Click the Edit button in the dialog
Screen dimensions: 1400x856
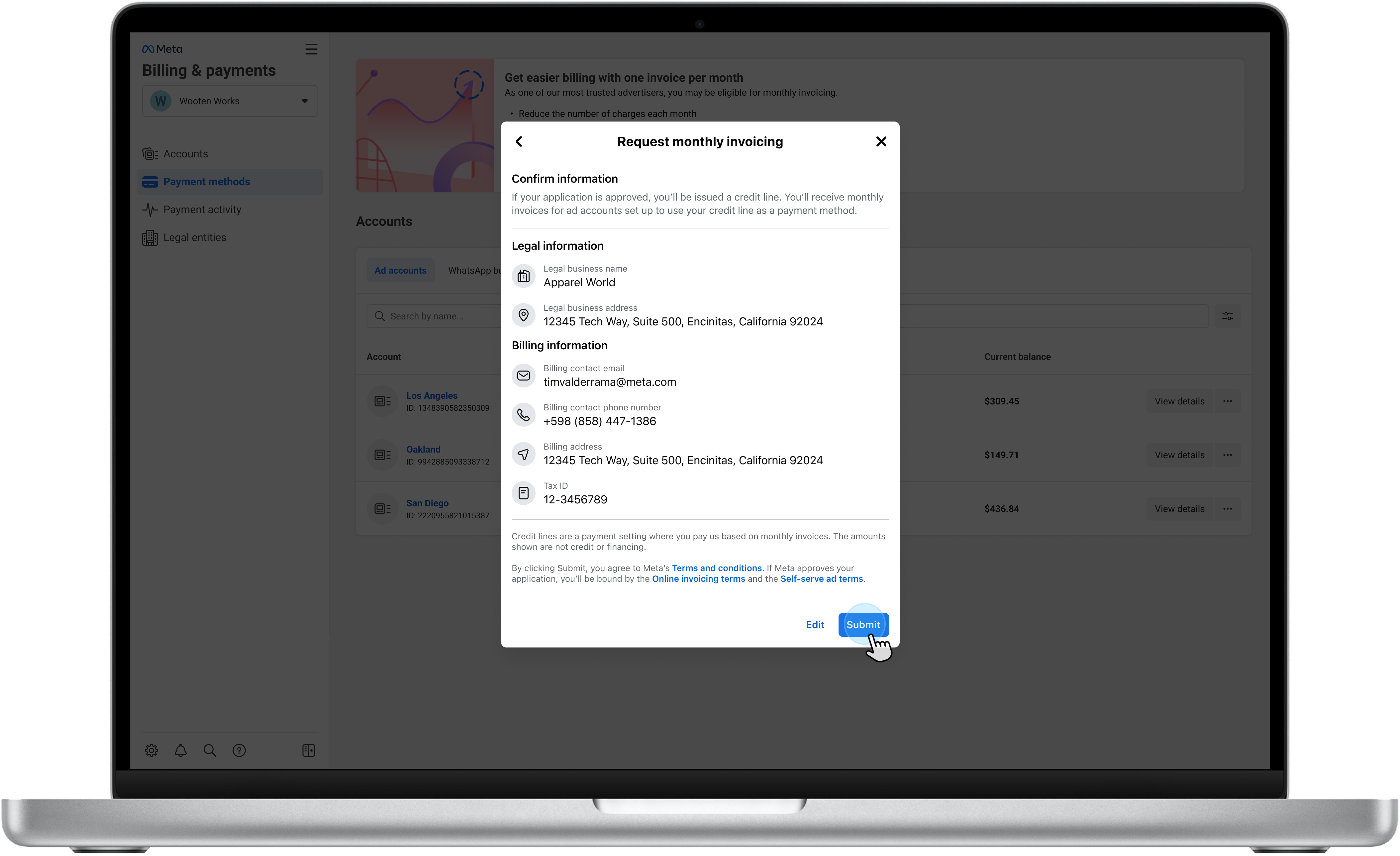click(815, 624)
